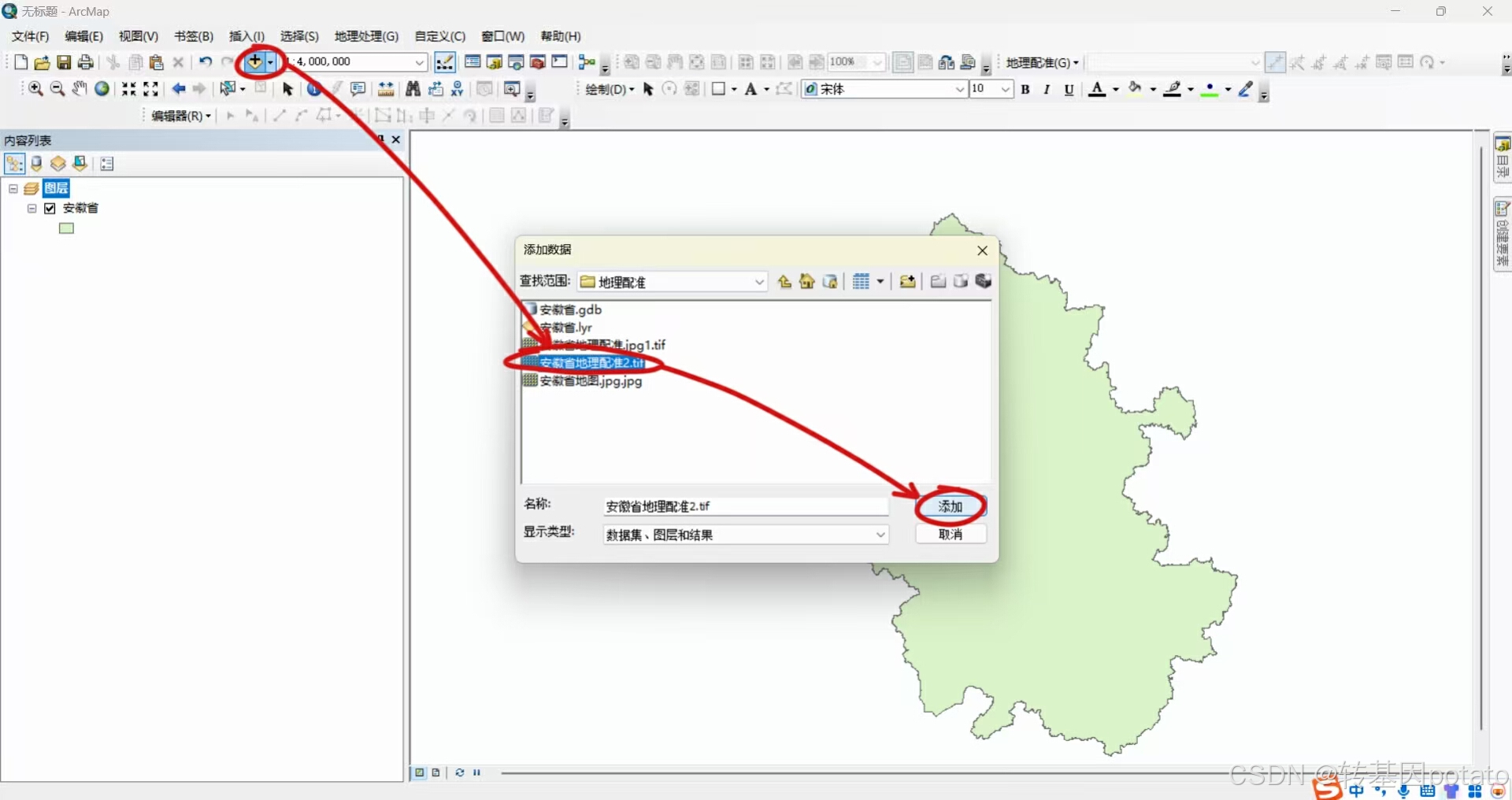Click the 取消 button
This screenshot has height=800, width=1512.
[951, 534]
